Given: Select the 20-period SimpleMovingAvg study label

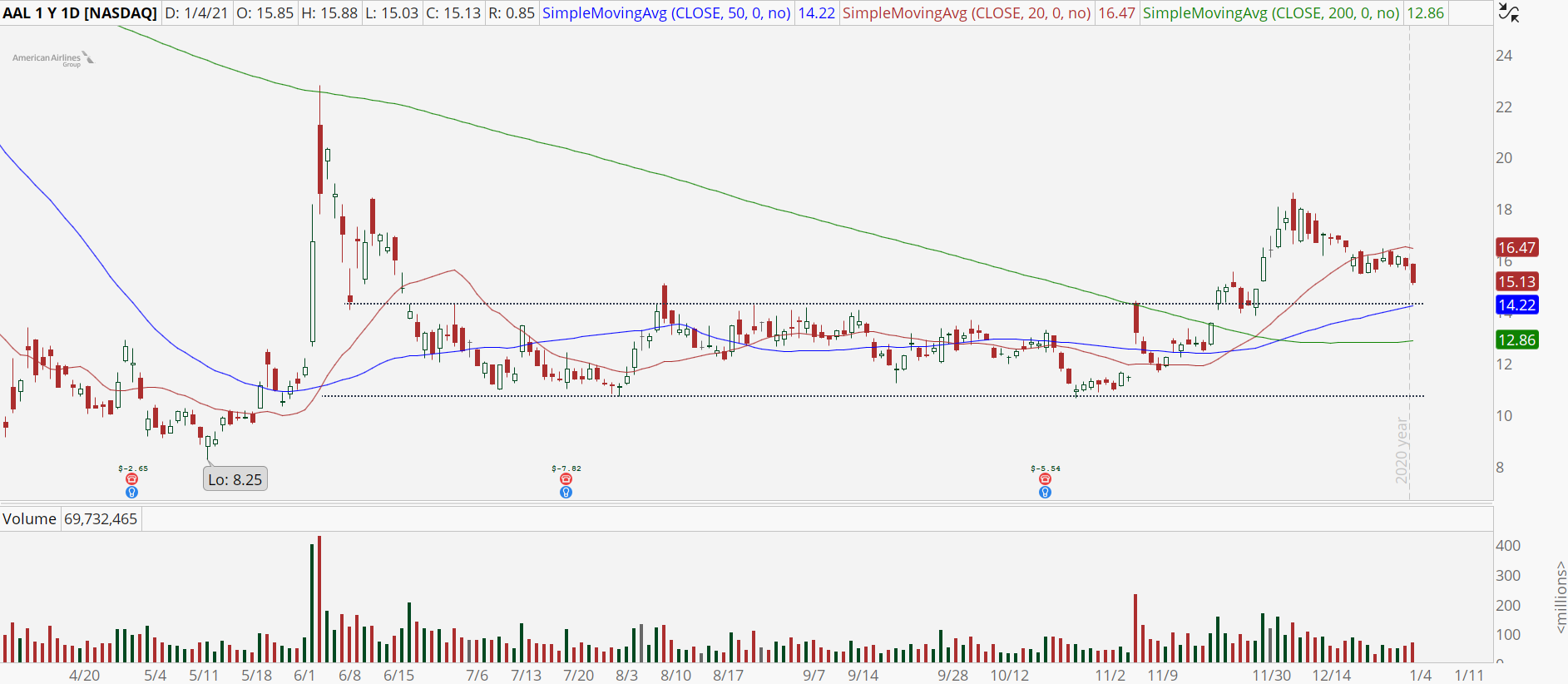Looking at the screenshot, I should 966,13.
